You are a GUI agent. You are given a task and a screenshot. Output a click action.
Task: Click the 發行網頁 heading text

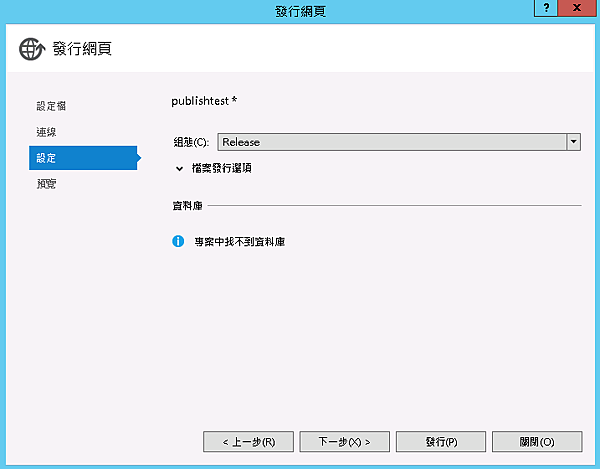(82, 49)
